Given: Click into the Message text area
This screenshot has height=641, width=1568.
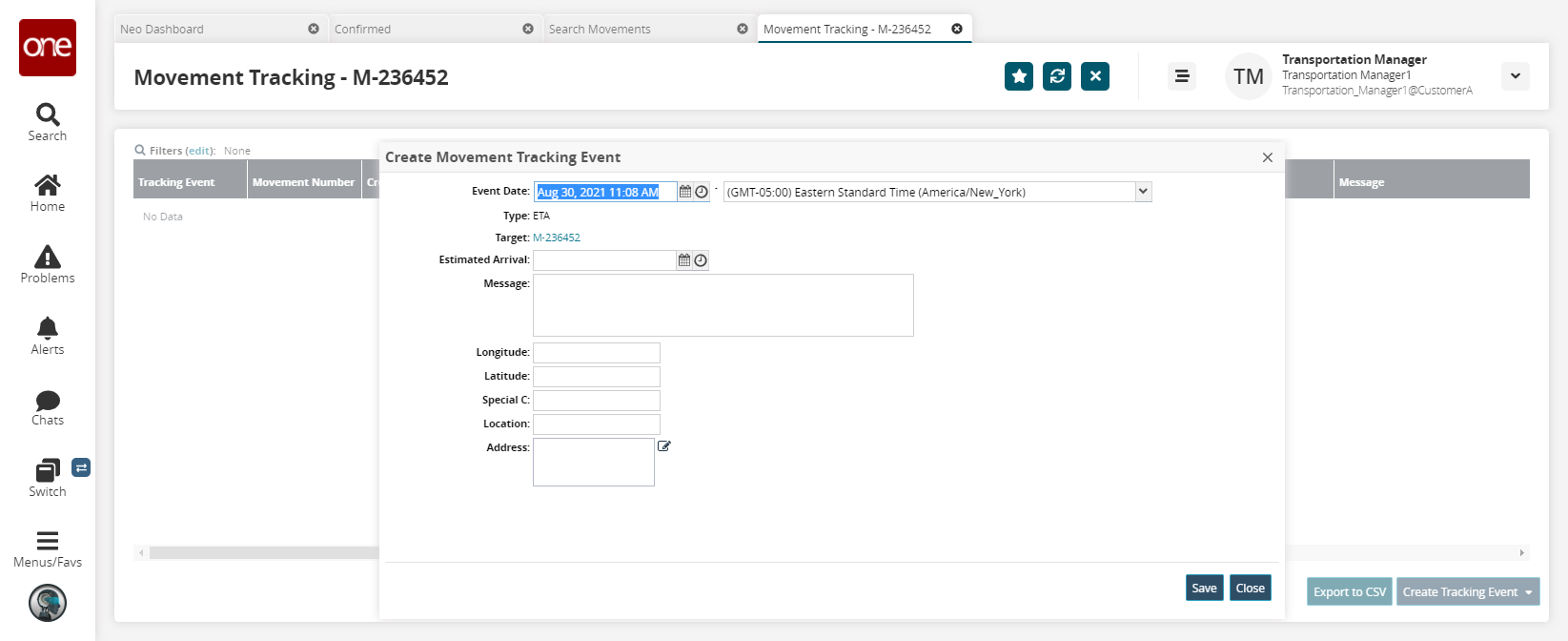Looking at the screenshot, I should [x=723, y=305].
